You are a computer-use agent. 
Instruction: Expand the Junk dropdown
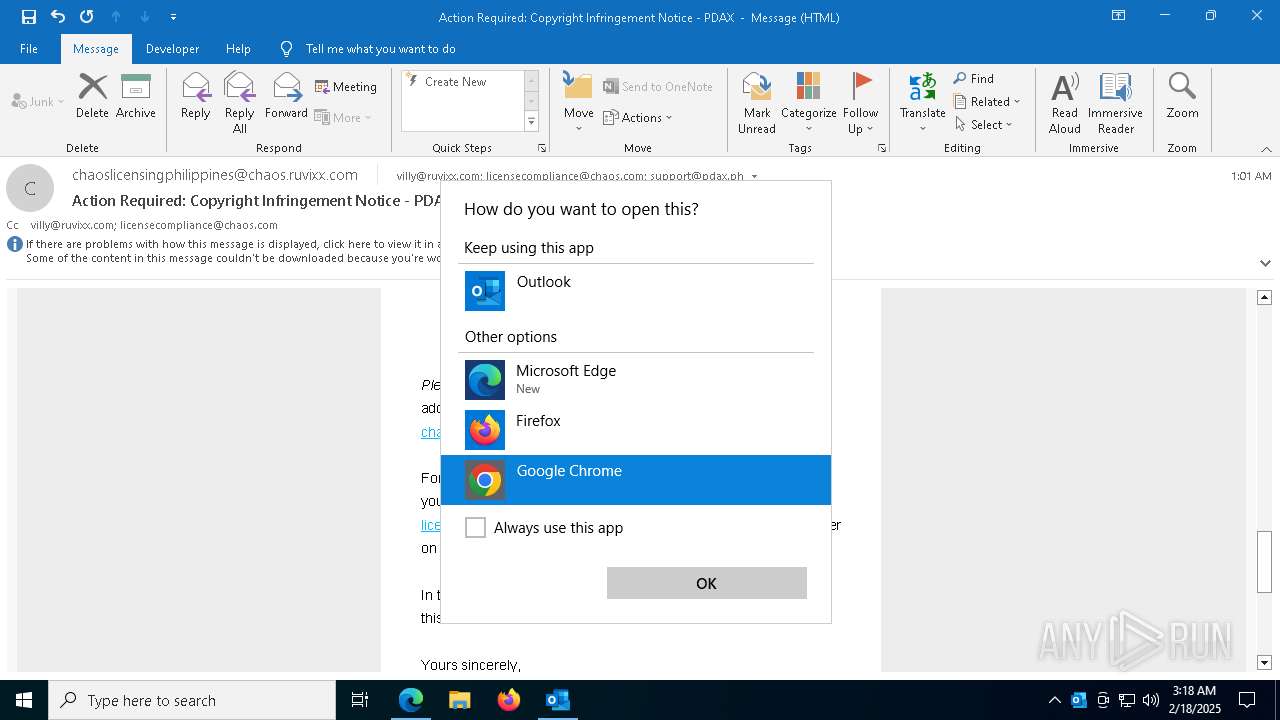(38, 101)
